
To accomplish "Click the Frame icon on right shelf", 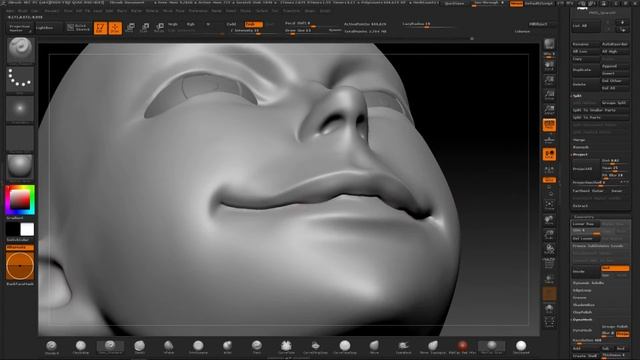I will 549,204.
